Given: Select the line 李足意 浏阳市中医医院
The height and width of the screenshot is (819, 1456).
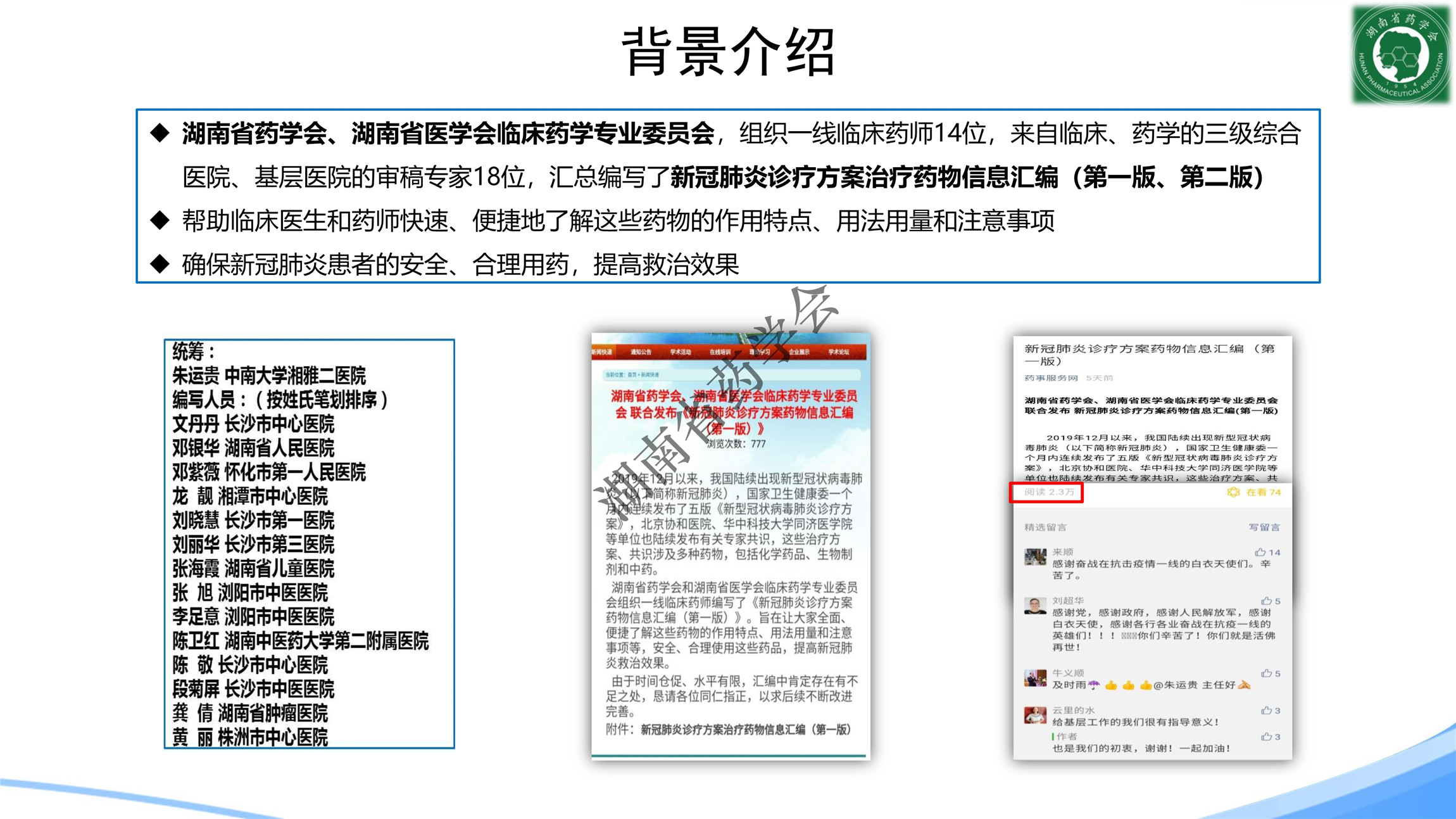Looking at the screenshot, I should (x=253, y=616).
